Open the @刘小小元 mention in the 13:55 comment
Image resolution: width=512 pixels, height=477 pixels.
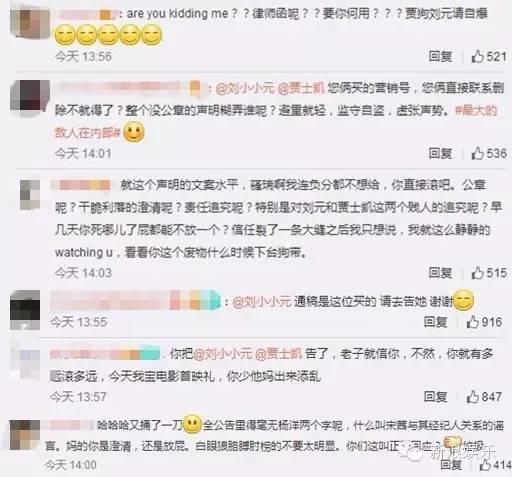pyautogui.click(x=262, y=302)
